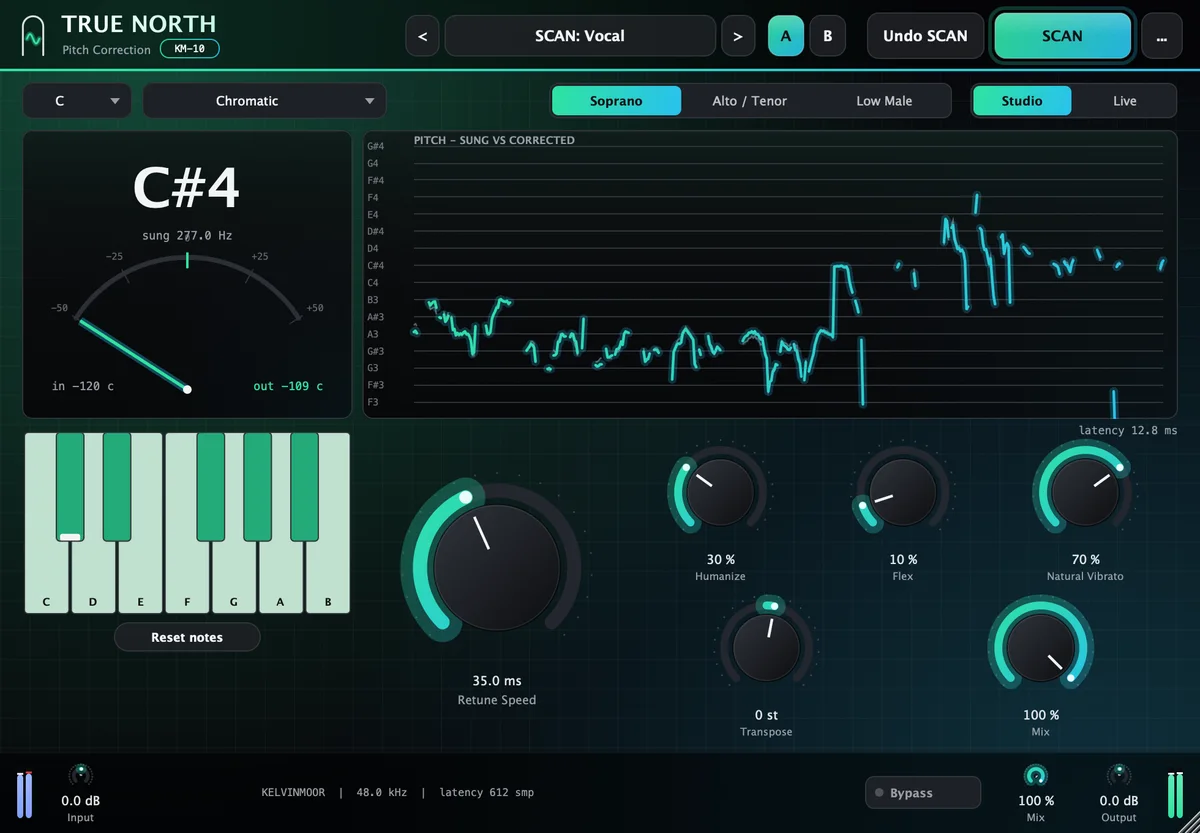
Task: Click the 0.0 dB Output value
Action: point(1118,801)
